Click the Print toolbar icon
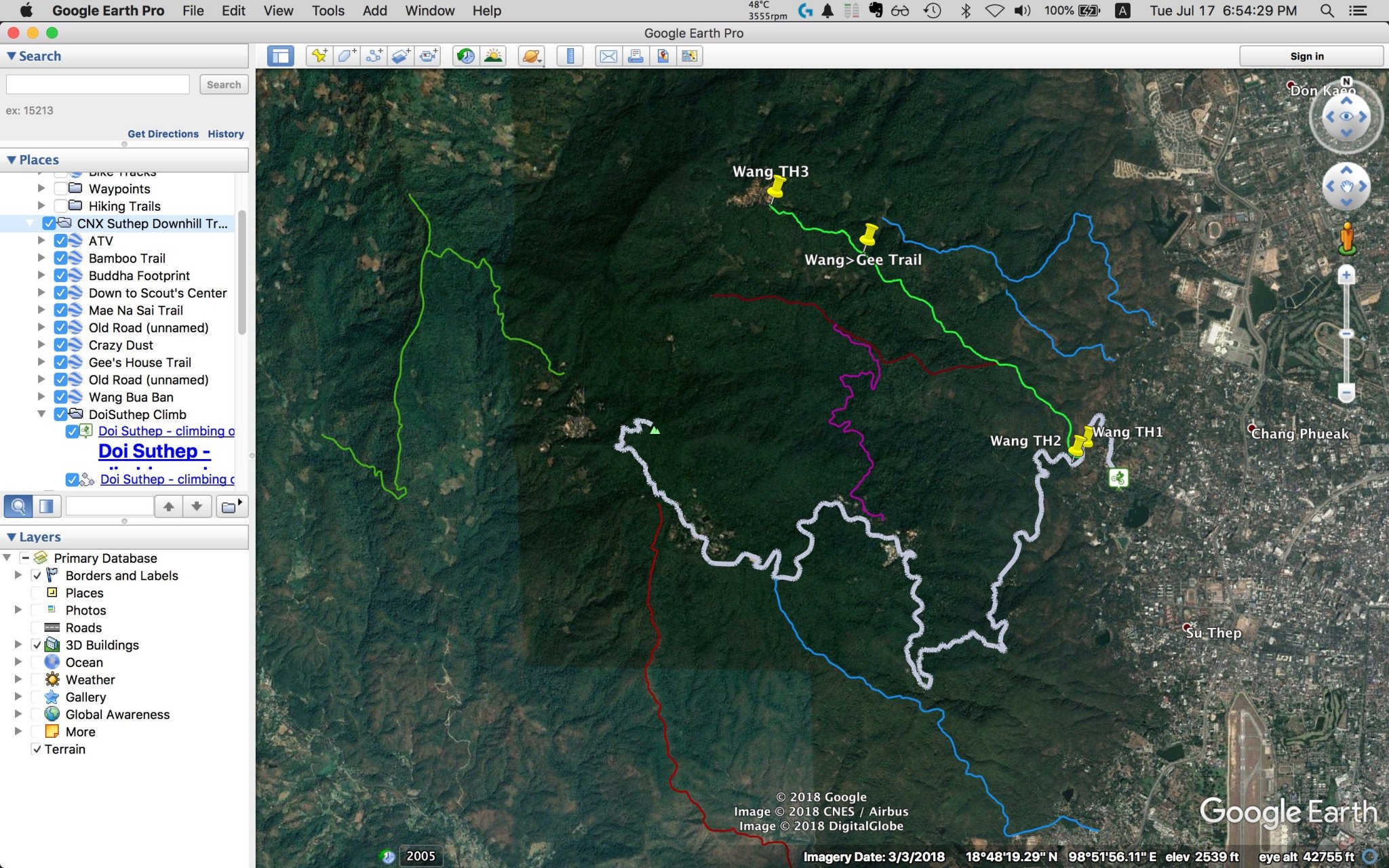Image resolution: width=1389 pixels, height=868 pixels. coord(635,56)
